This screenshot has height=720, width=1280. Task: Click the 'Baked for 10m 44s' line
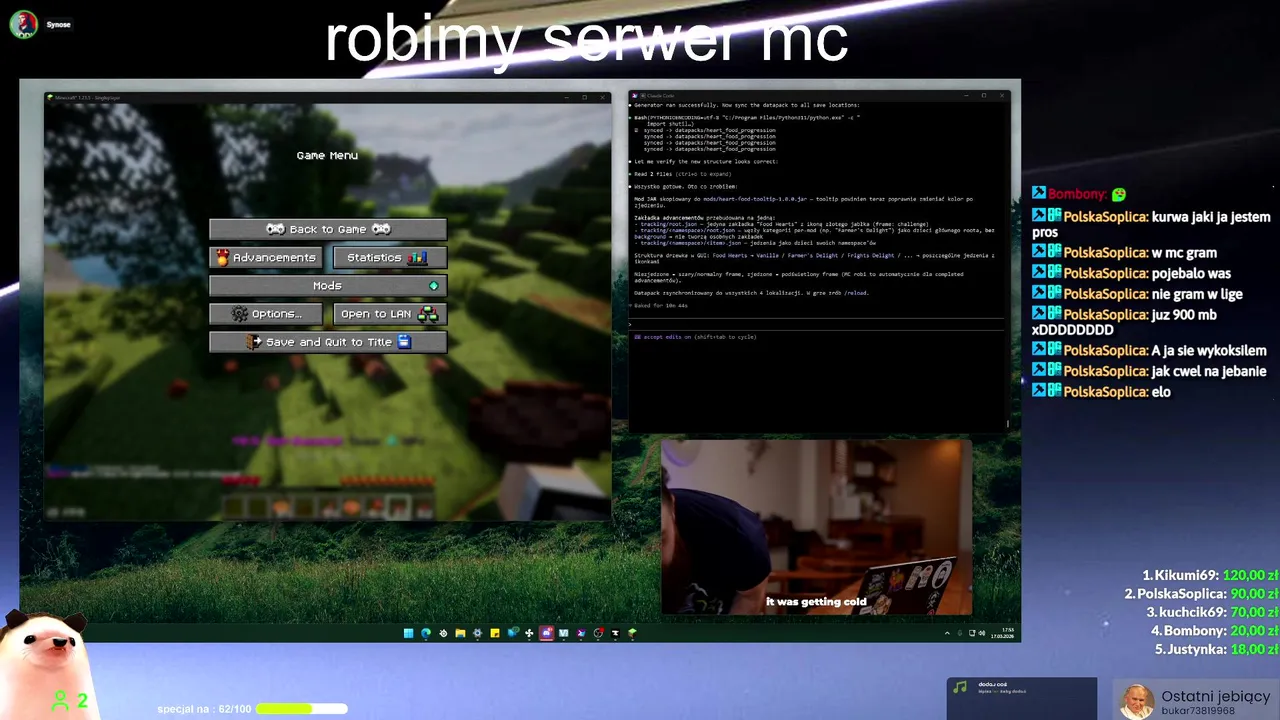tap(661, 305)
